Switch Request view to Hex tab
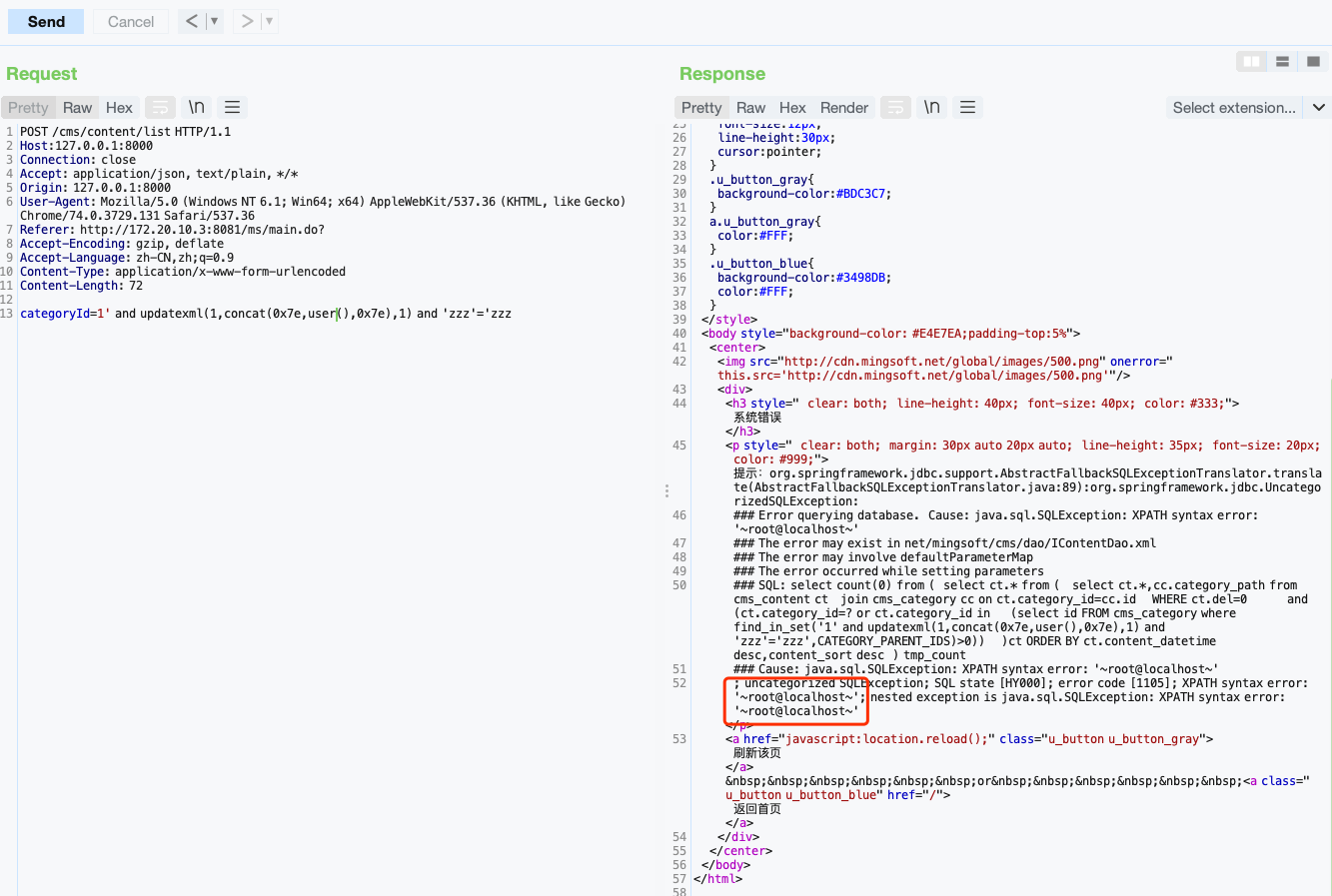Viewport: 1332px width, 896px height. [x=119, y=108]
